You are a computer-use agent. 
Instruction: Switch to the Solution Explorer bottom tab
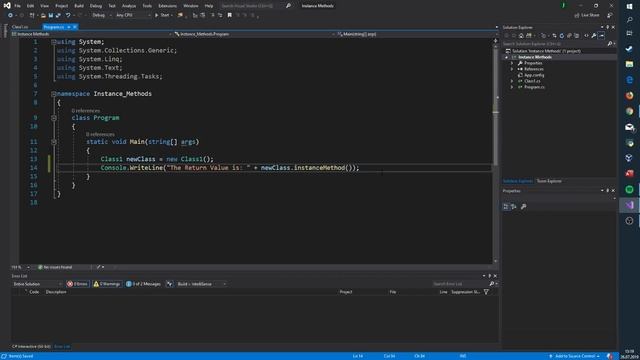pos(518,181)
